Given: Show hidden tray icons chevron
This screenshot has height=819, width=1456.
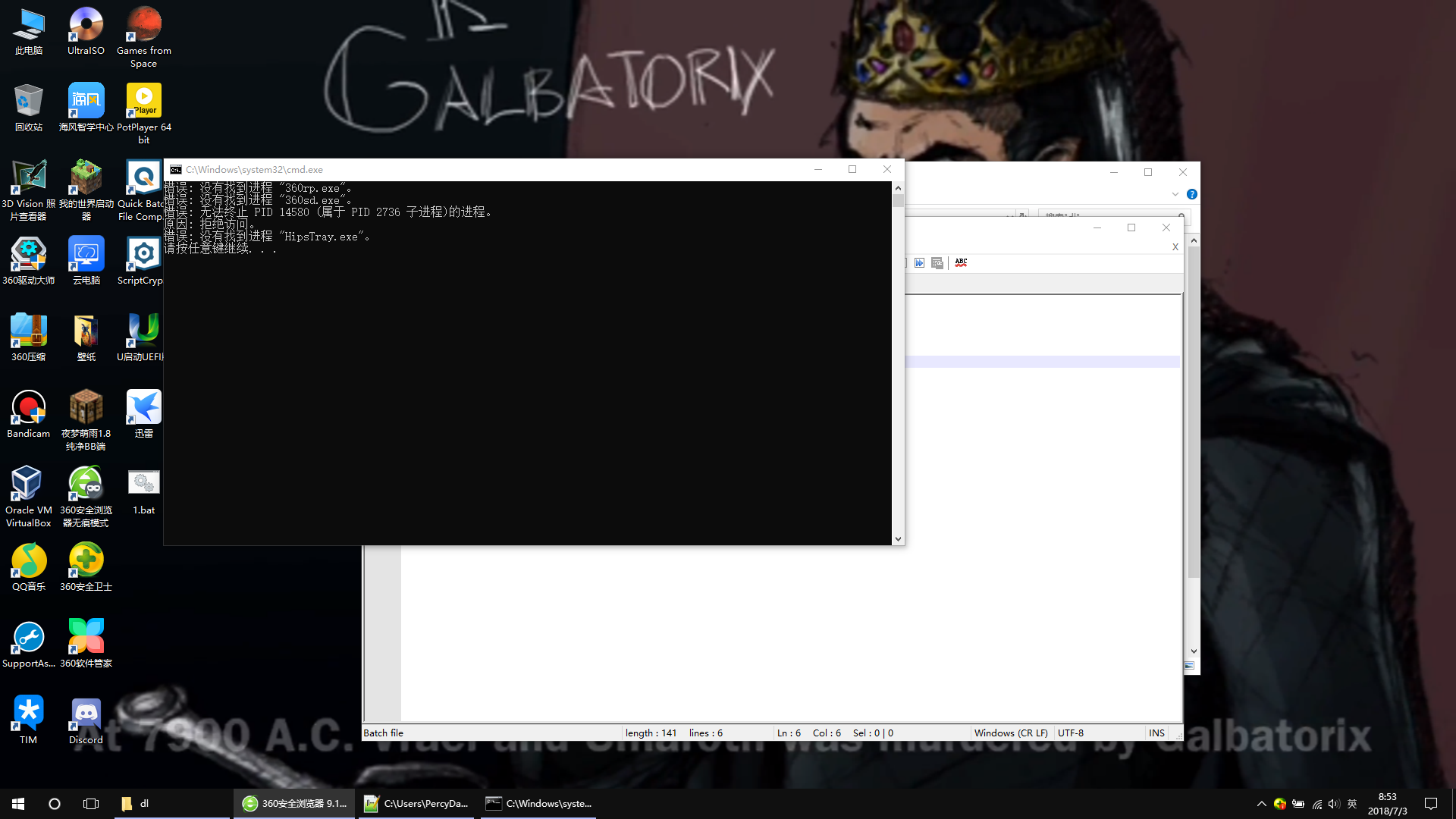Looking at the screenshot, I should 1262,804.
